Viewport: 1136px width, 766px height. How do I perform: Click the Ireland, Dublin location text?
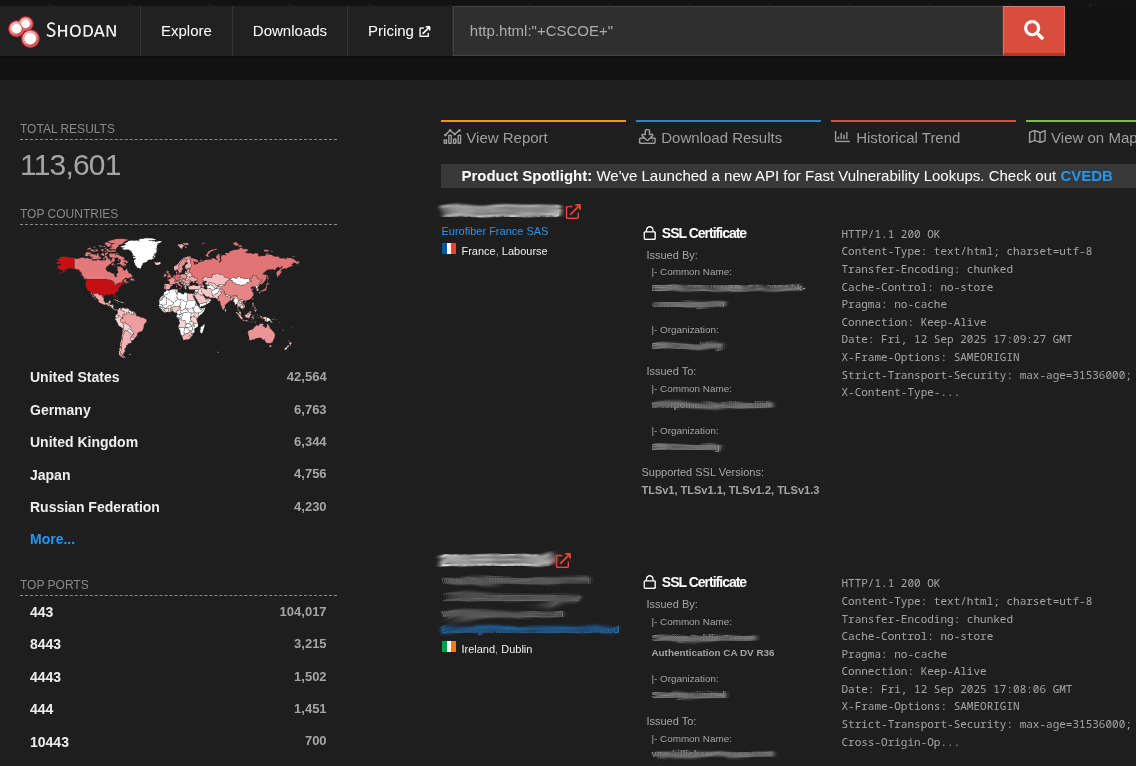[497, 649]
